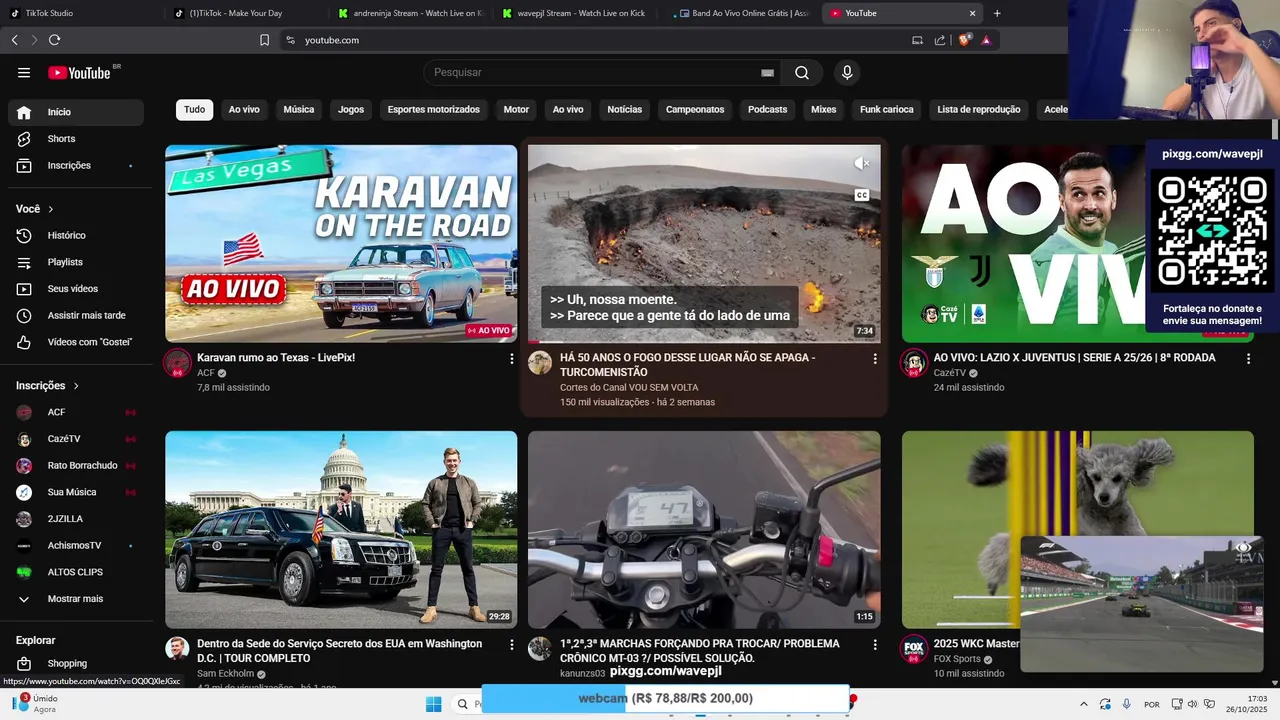Expand the Inscrições section header
Screen dimensions: 1280x720
(x=47, y=386)
